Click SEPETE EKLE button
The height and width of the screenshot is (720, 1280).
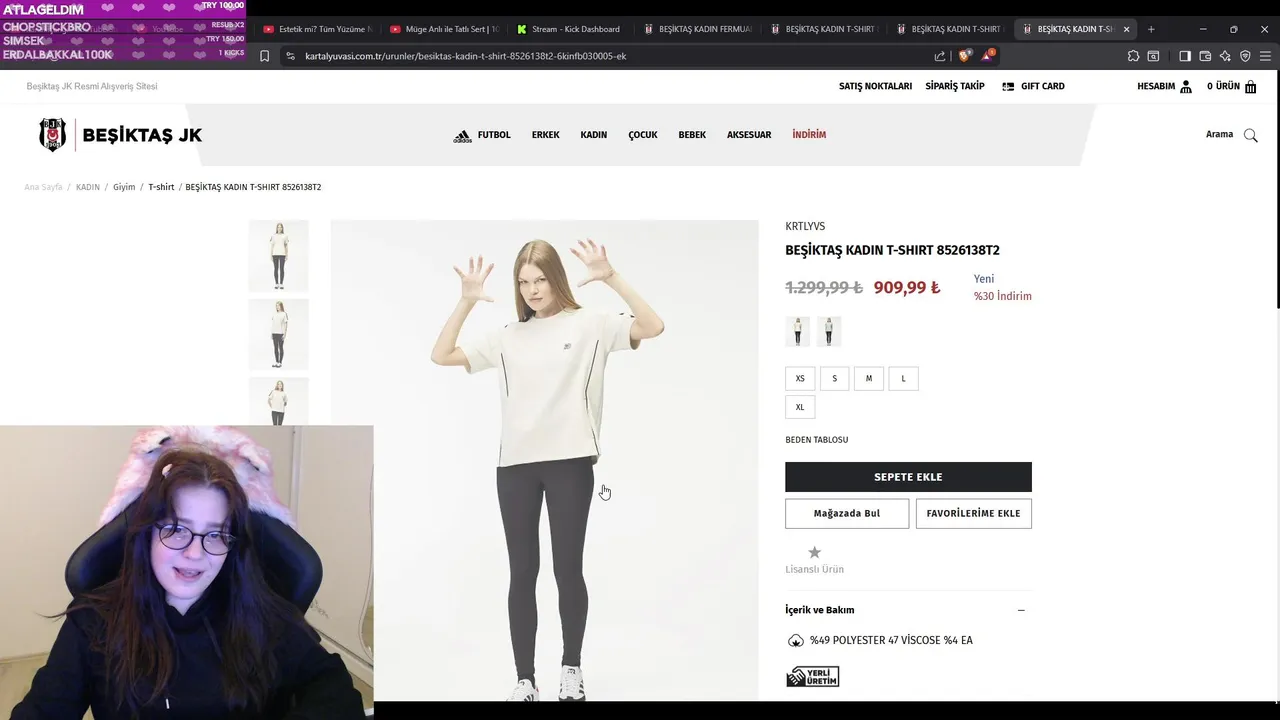coord(908,477)
